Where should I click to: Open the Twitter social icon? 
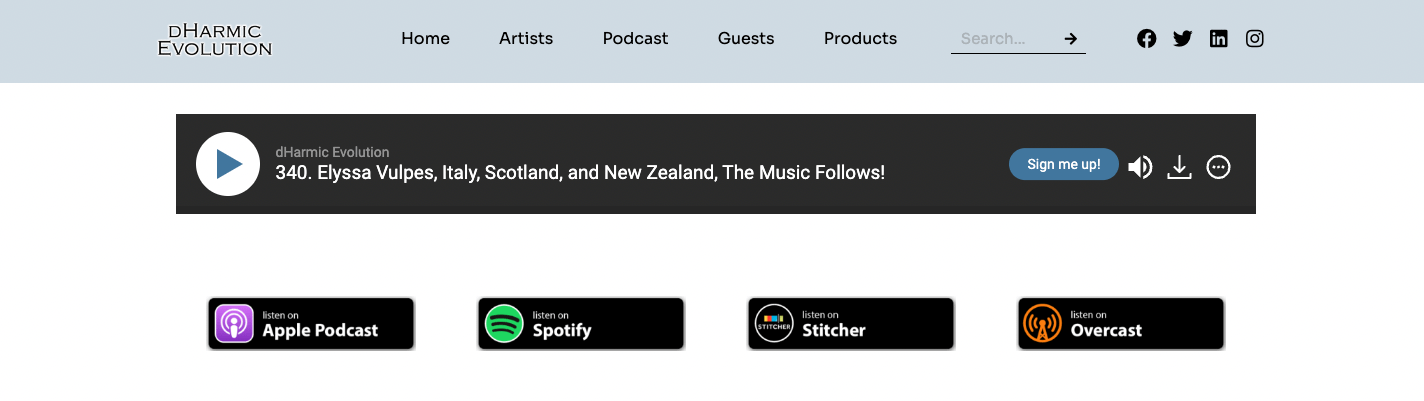point(1183,39)
